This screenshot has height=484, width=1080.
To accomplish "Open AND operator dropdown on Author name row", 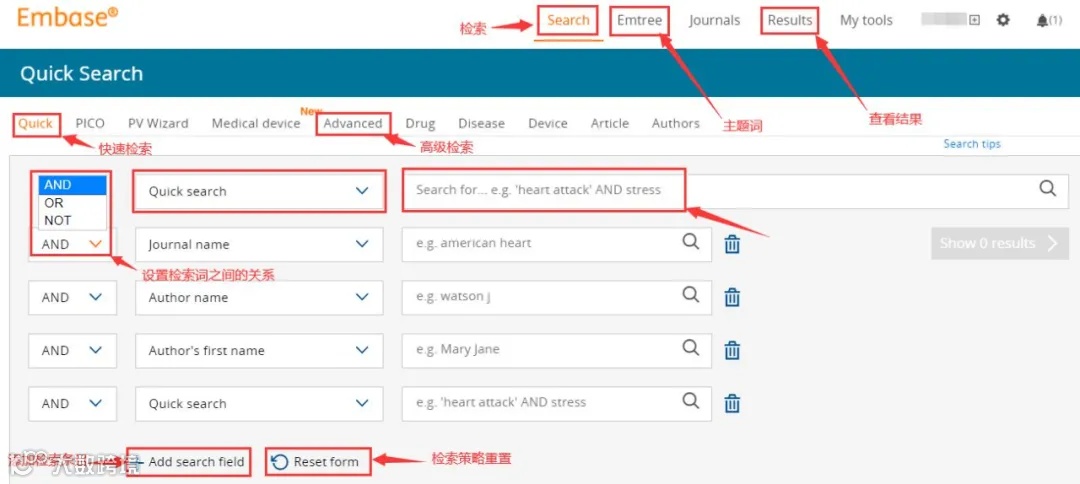I will tap(72, 297).
